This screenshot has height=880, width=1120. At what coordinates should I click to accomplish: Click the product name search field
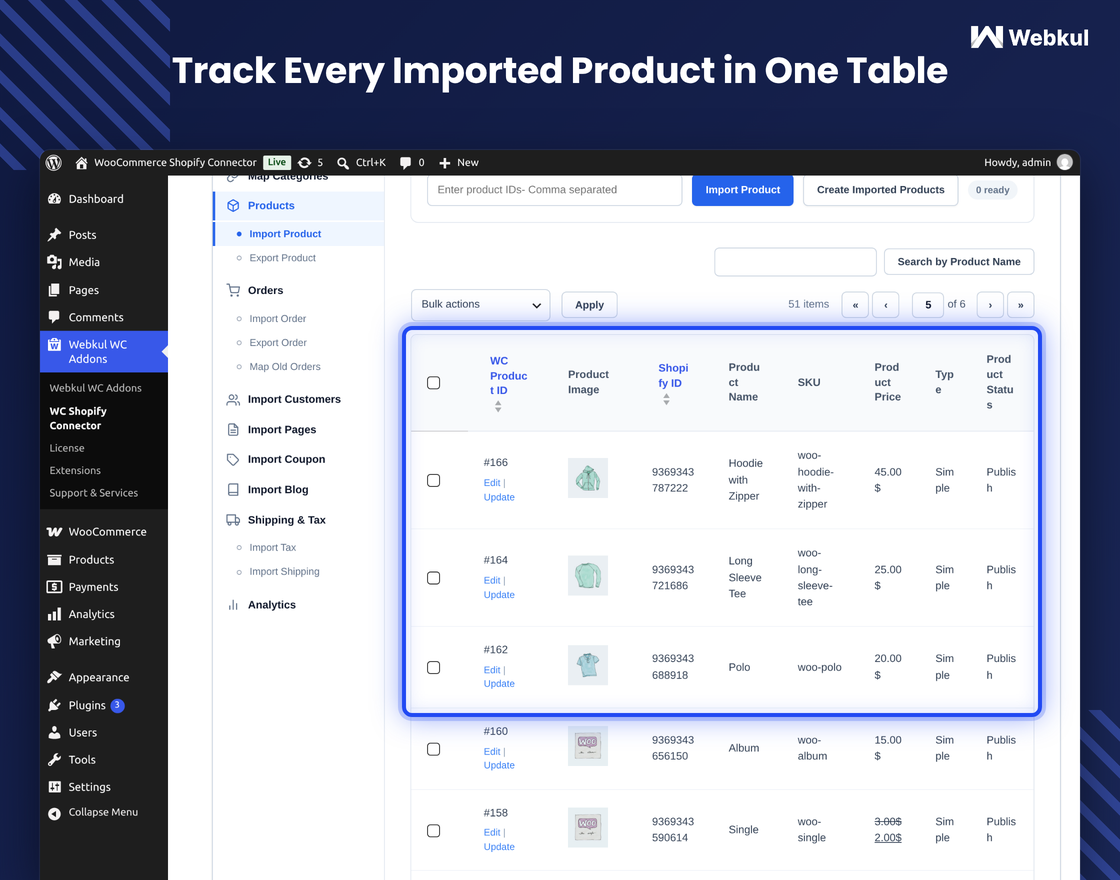pyautogui.click(x=795, y=262)
